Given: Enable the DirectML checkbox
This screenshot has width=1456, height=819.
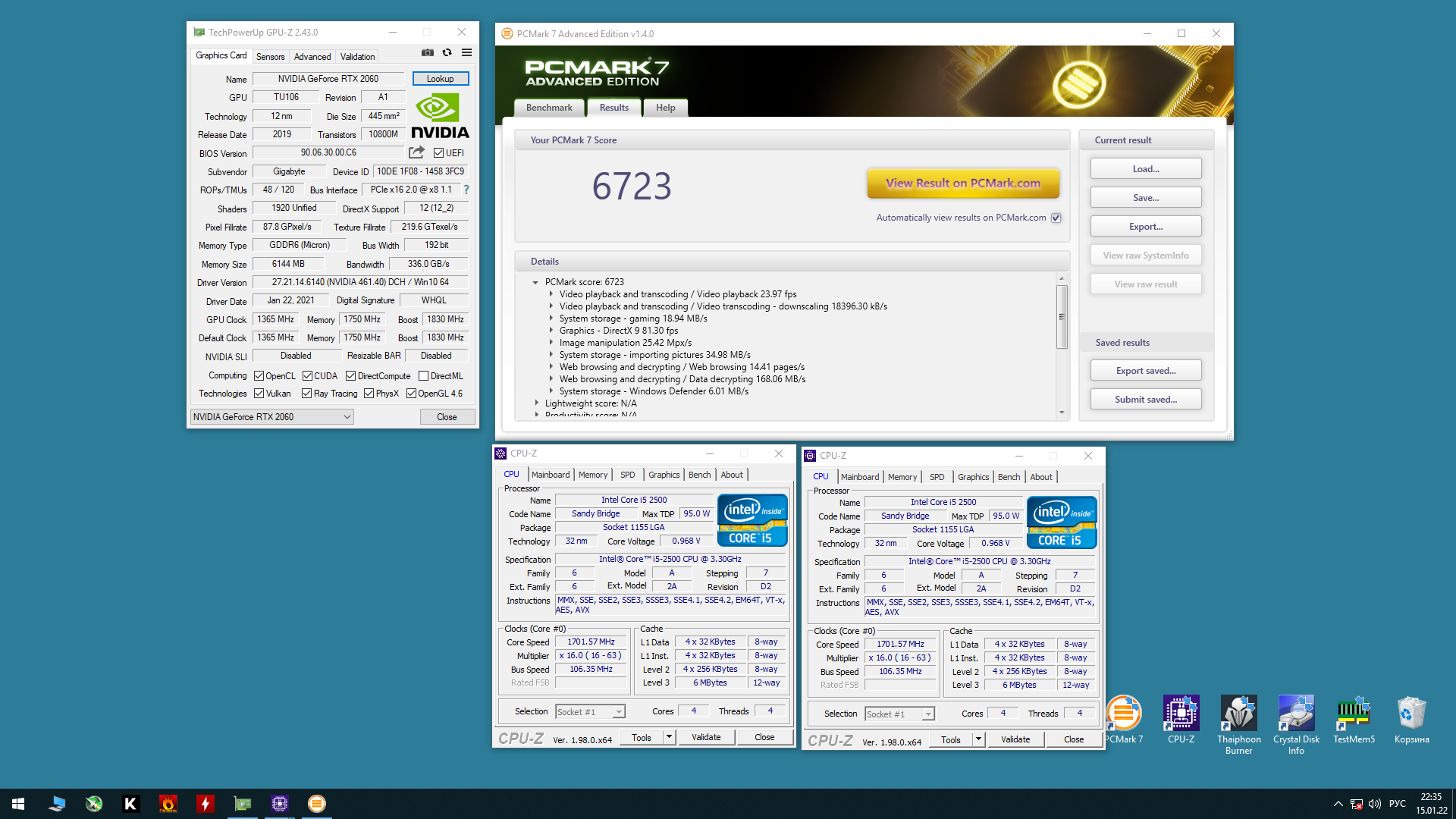Looking at the screenshot, I should pyautogui.click(x=423, y=375).
